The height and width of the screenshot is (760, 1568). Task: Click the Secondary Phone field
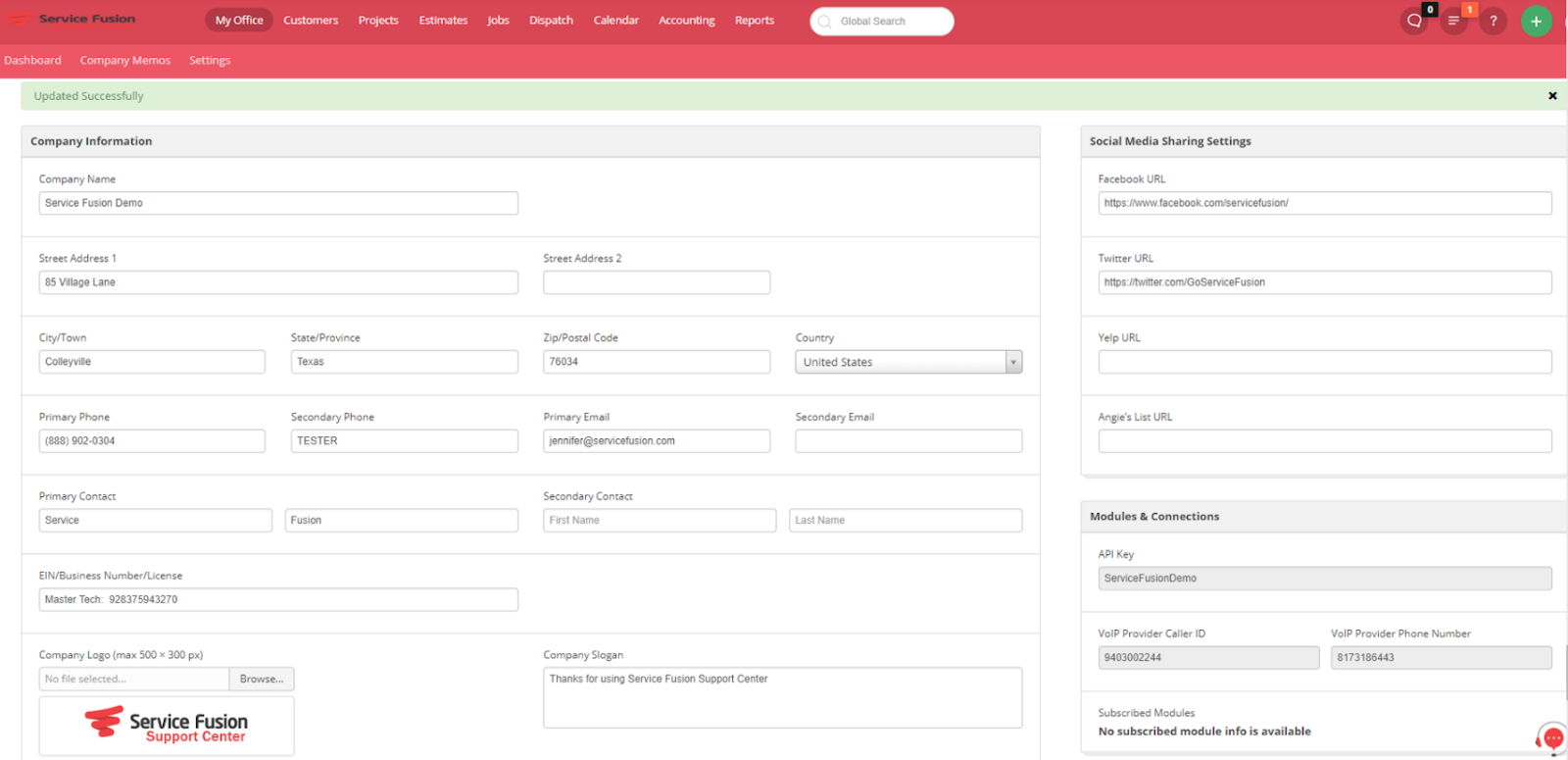pyautogui.click(x=405, y=441)
